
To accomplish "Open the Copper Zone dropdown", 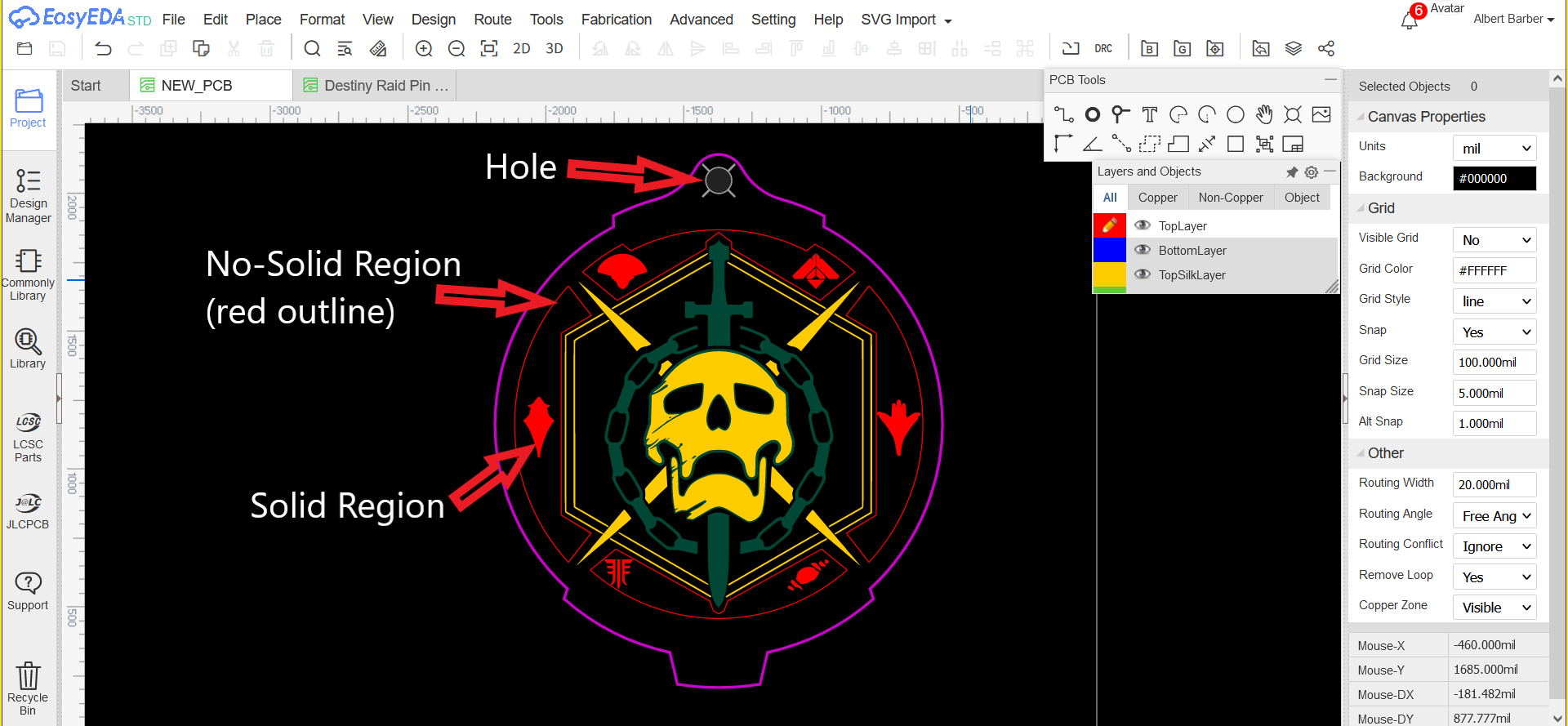I will pyautogui.click(x=1494, y=608).
